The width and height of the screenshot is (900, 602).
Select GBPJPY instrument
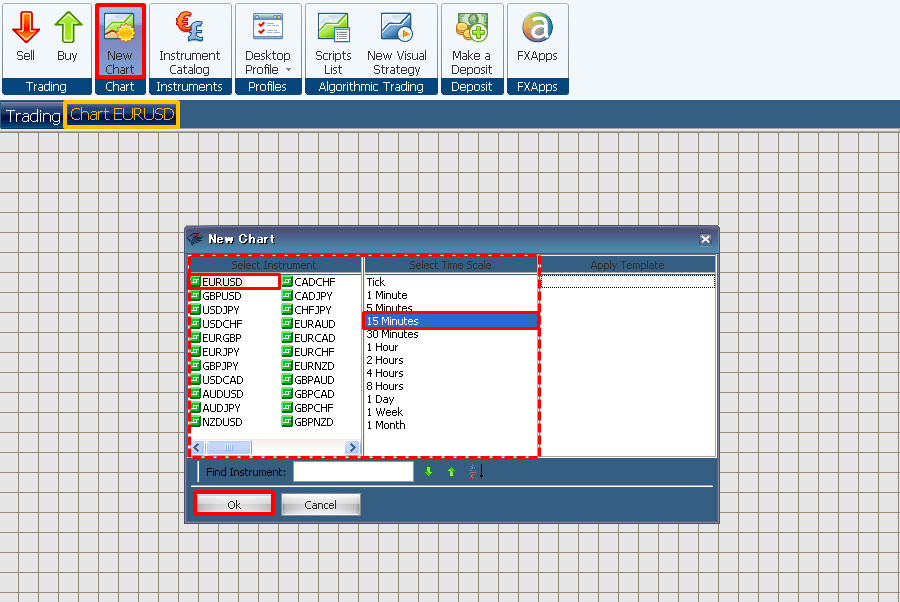click(214, 366)
